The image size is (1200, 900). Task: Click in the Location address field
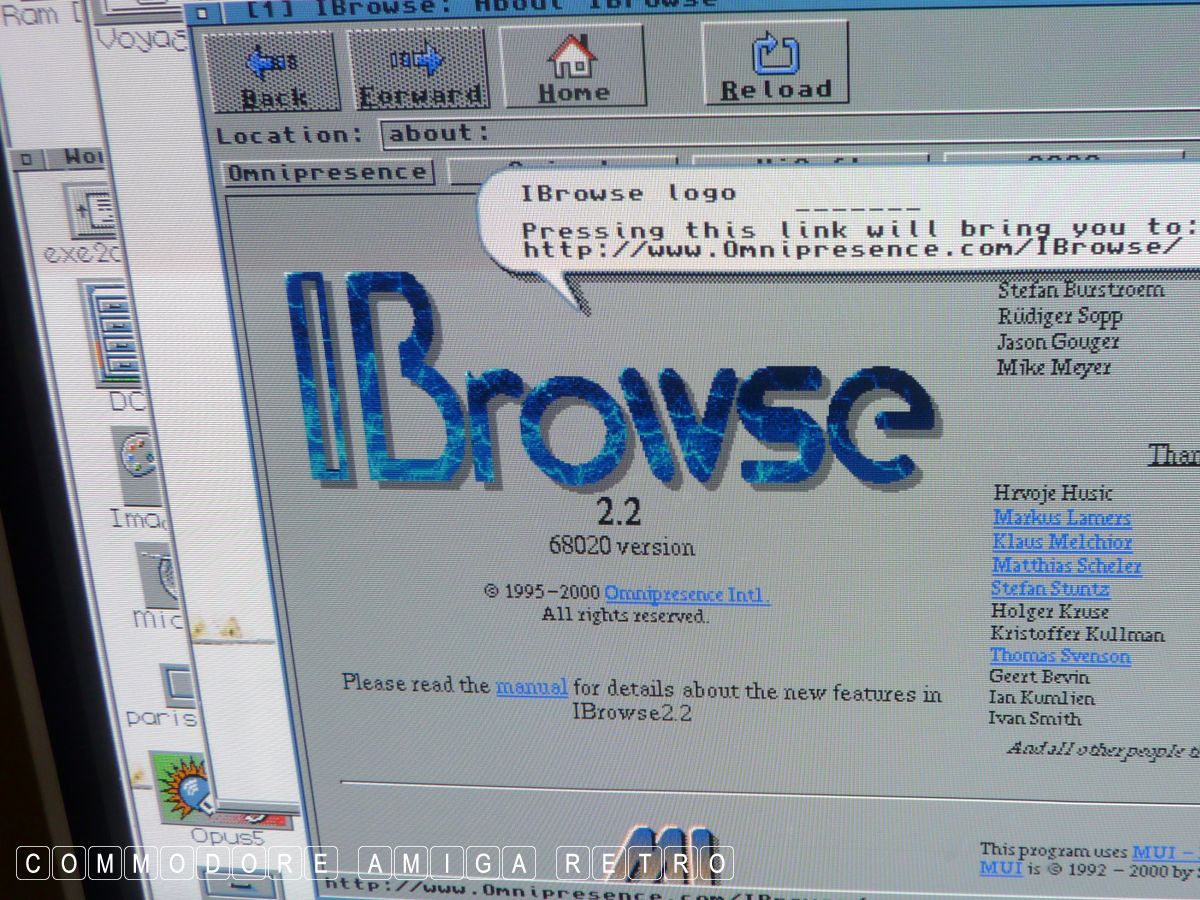780,134
